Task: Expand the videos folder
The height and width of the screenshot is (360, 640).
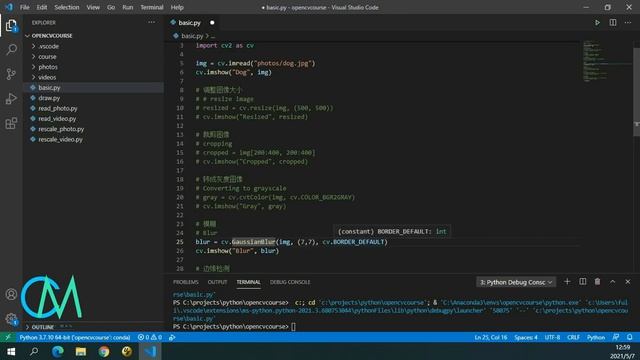Action: 94,77
